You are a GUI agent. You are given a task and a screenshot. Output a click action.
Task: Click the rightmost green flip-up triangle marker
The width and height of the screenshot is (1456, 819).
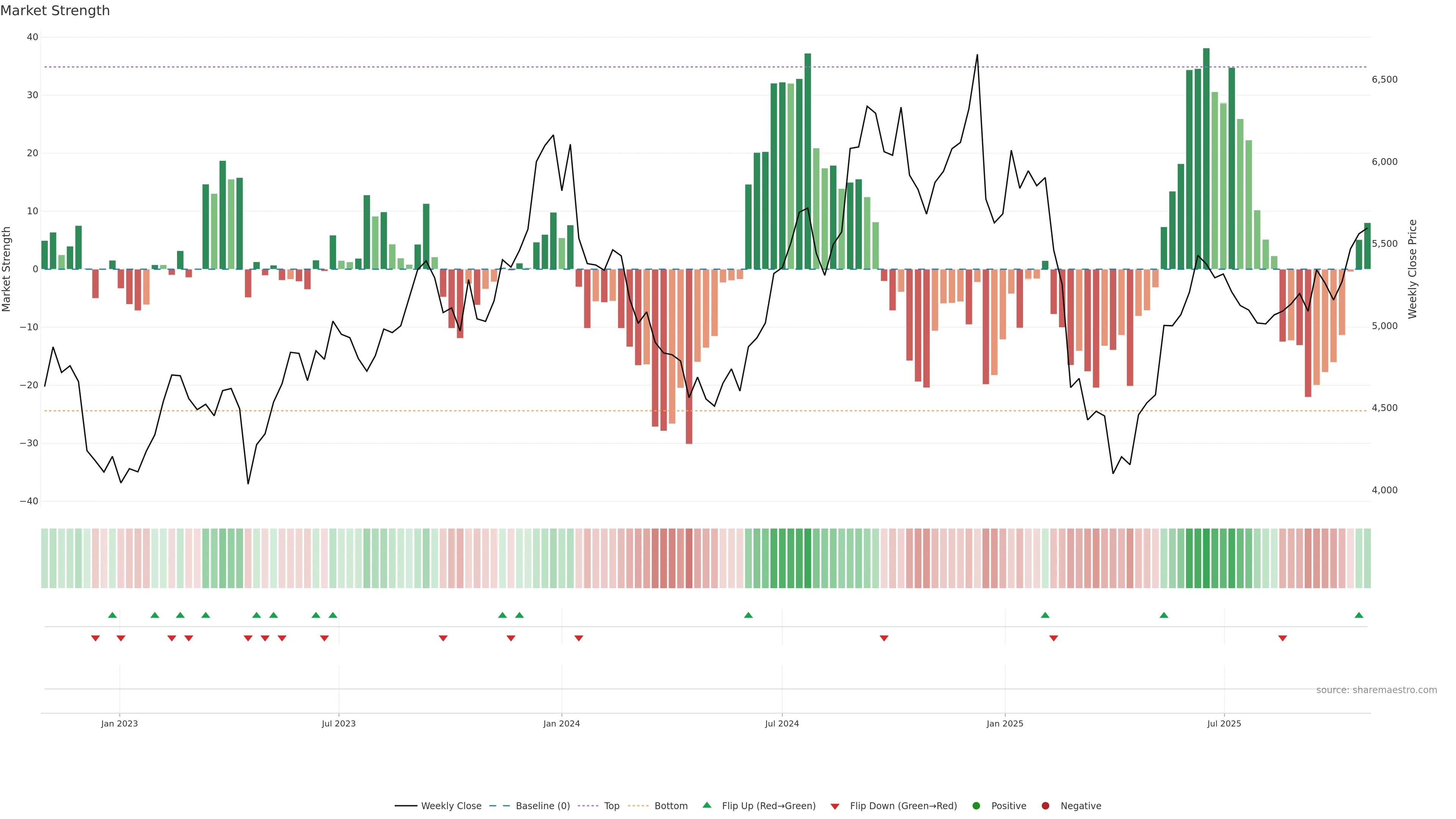[1359, 615]
